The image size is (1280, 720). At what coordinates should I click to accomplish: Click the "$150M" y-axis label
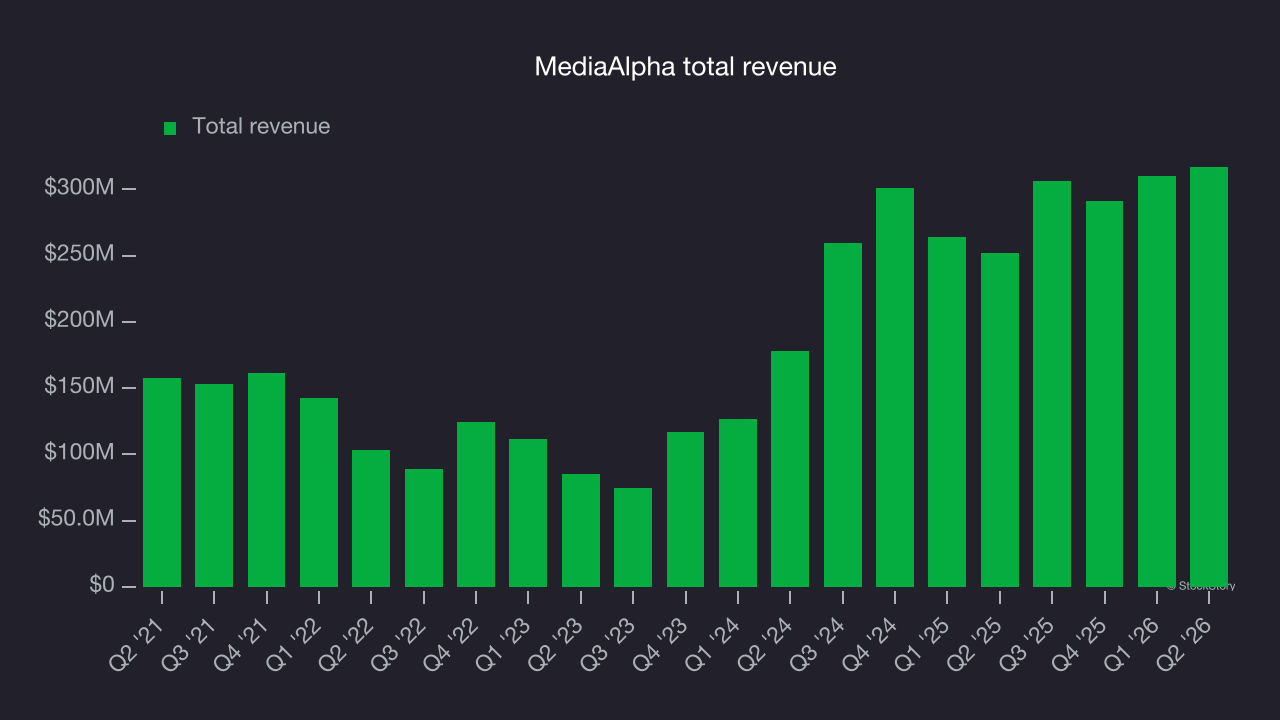click(x=80, y=387)
